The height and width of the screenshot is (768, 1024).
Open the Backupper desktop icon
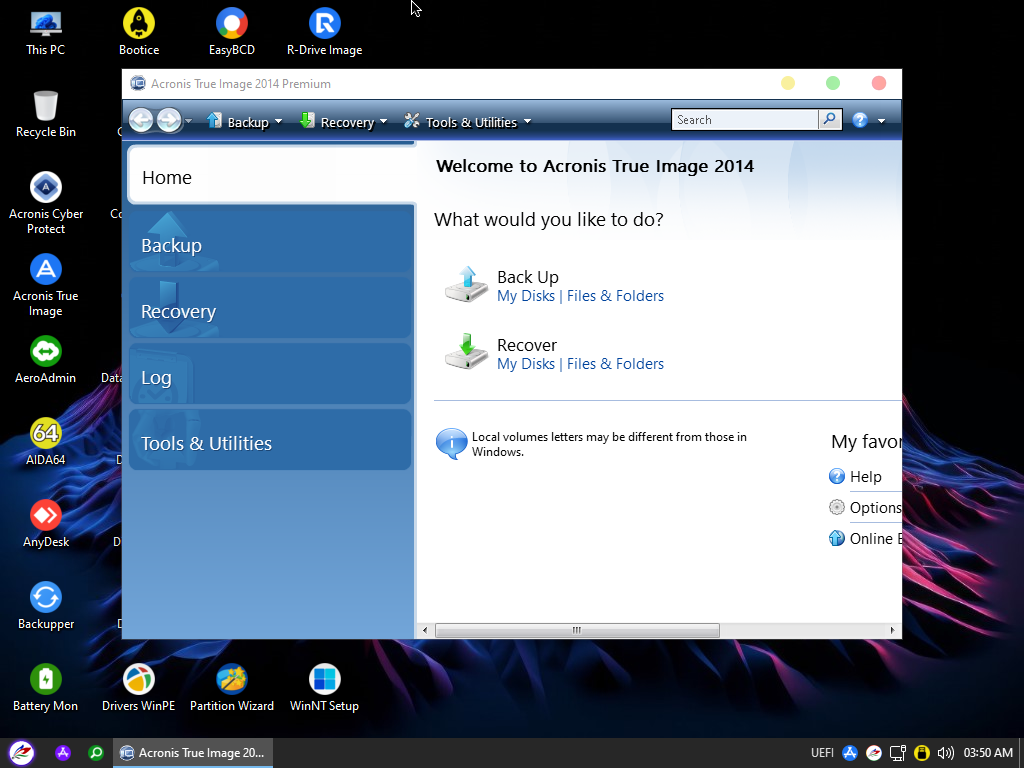pos(46,606)
